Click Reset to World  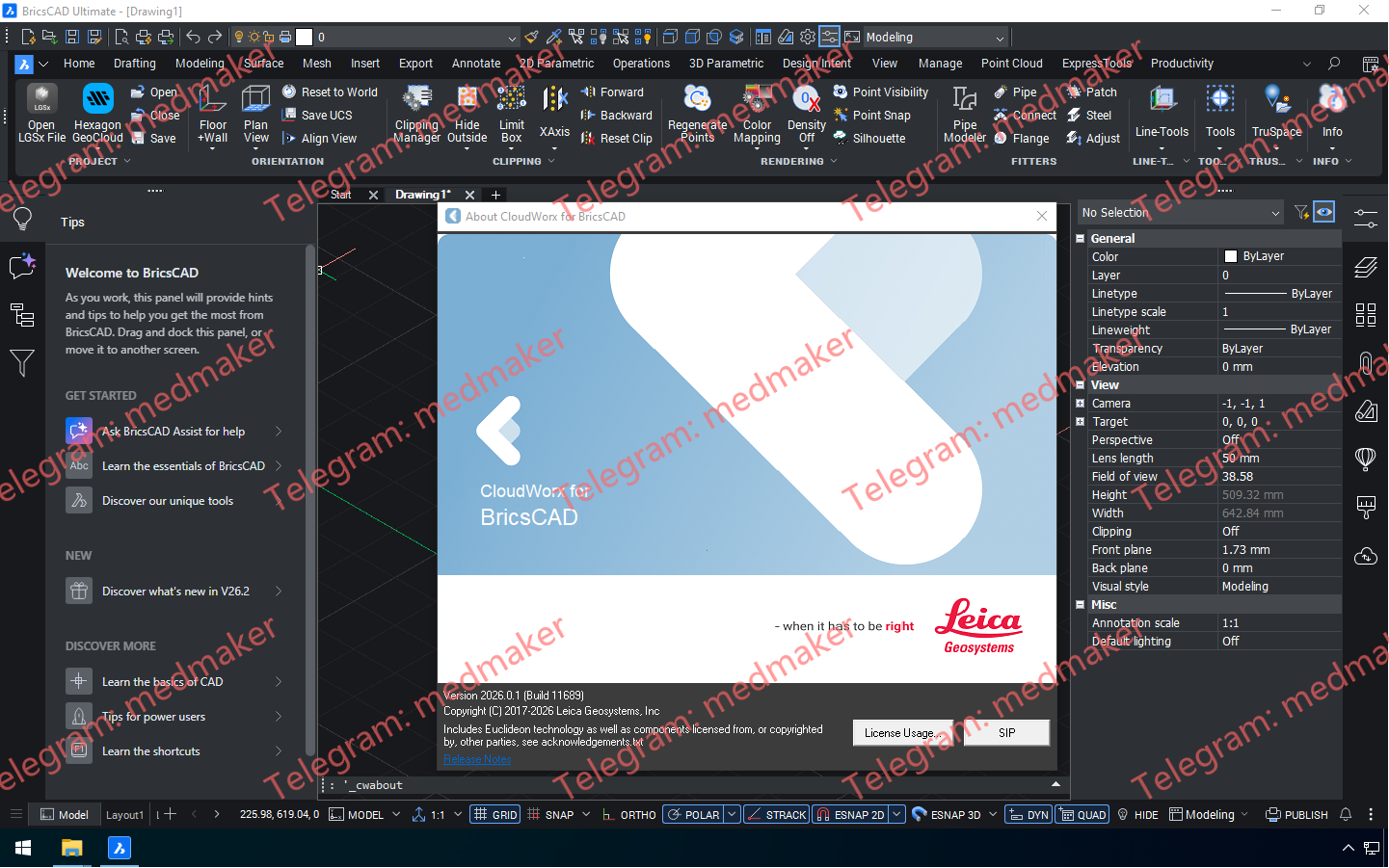click(330, 92)
